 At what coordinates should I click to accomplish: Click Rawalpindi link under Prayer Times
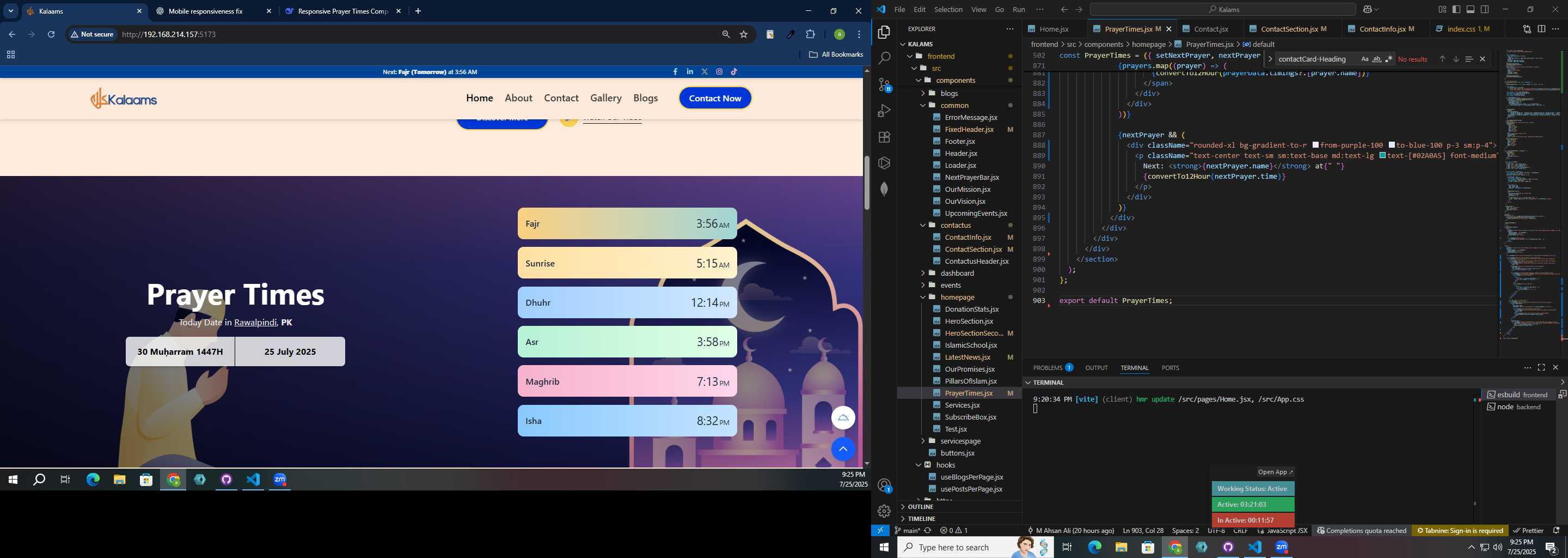(x=256, y=323)
